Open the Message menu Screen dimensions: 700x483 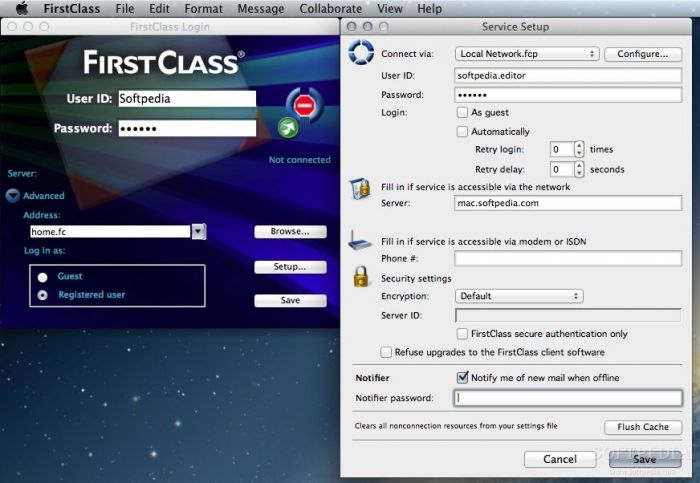261,8
